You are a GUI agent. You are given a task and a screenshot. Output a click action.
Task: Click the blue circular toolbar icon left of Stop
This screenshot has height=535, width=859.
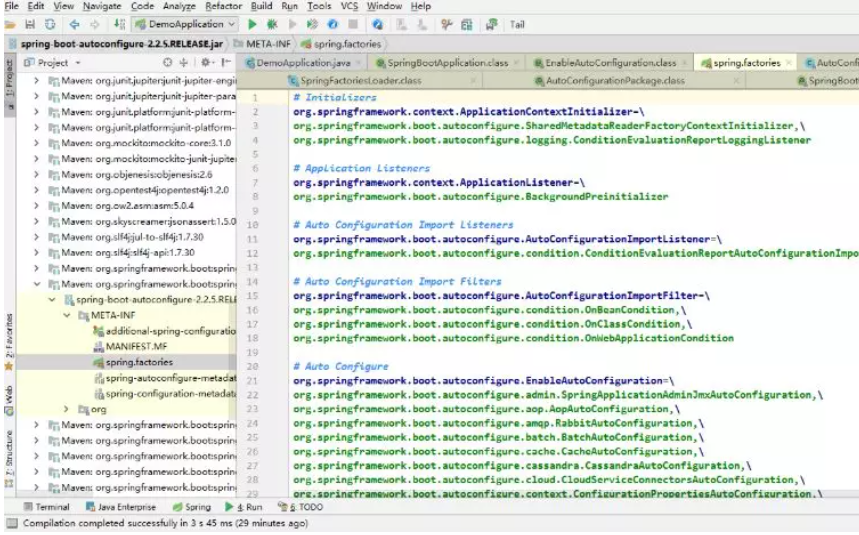333,25
